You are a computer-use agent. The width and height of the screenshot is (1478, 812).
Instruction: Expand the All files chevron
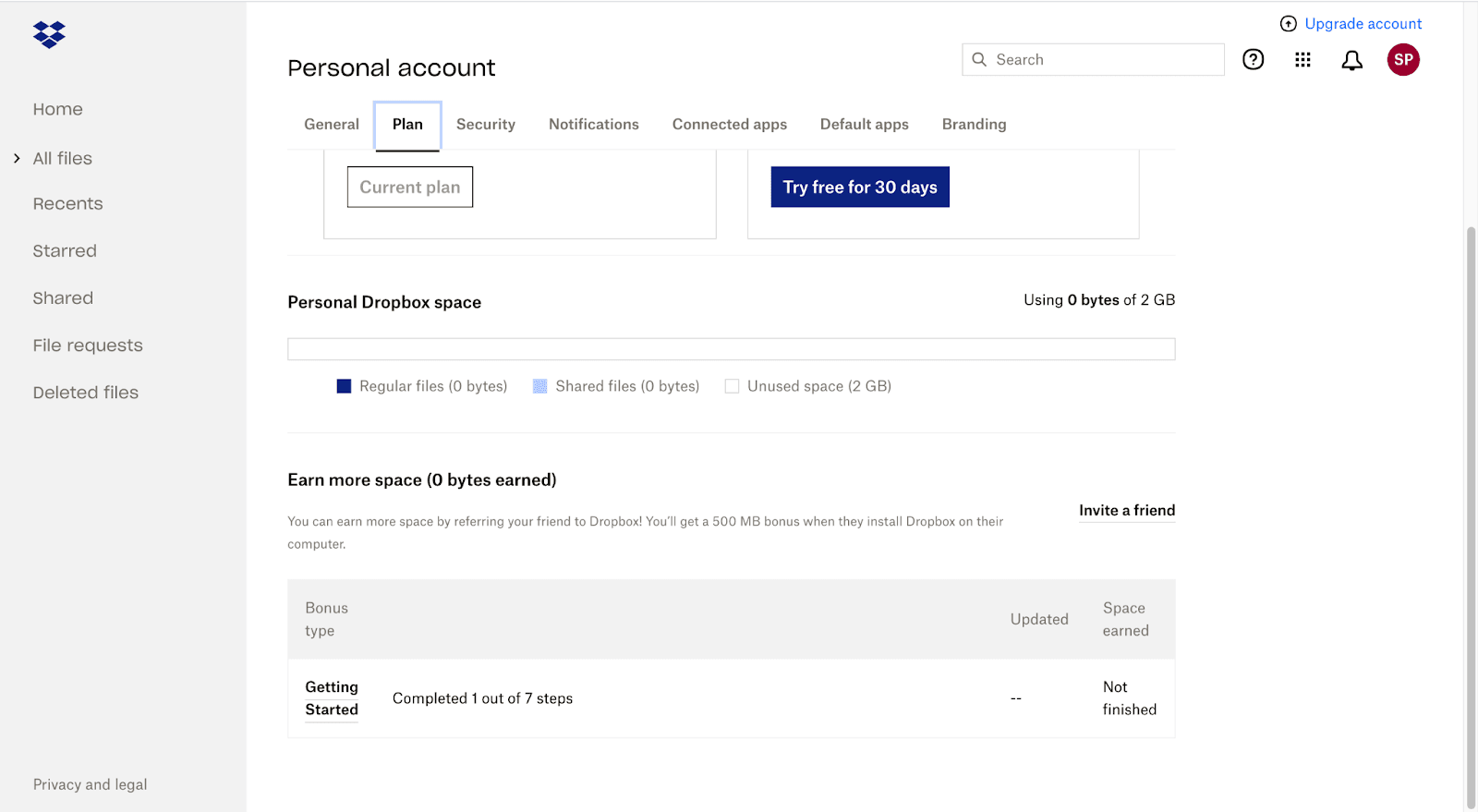(x=17, y=158)
